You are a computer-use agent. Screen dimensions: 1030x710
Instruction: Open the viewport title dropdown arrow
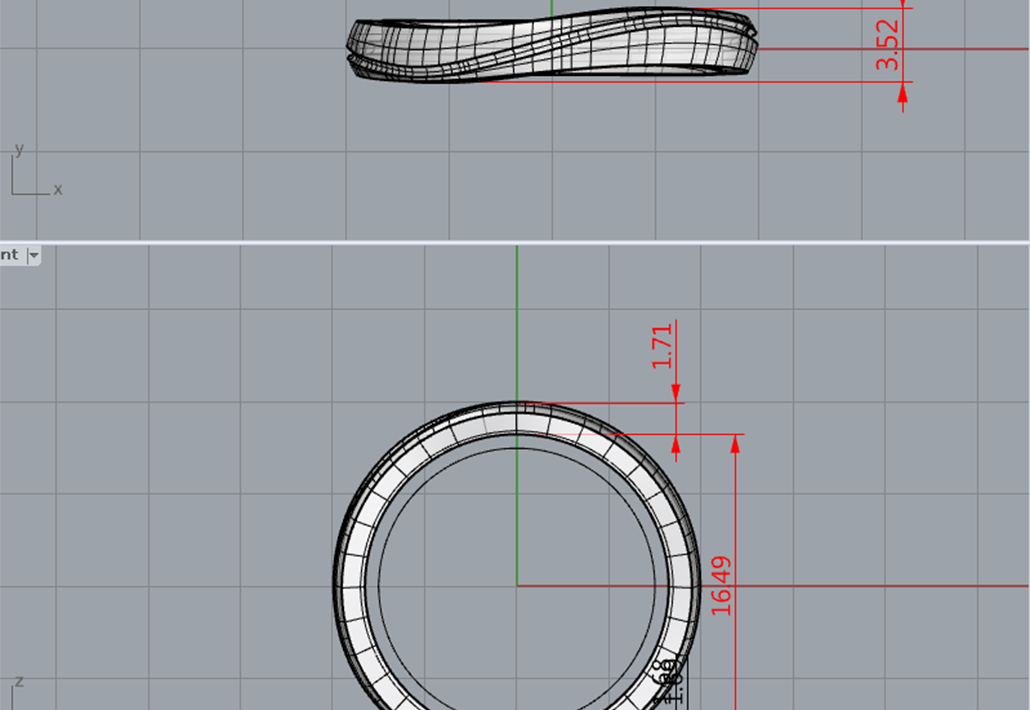pyautogui.click(x=34, y=256)
